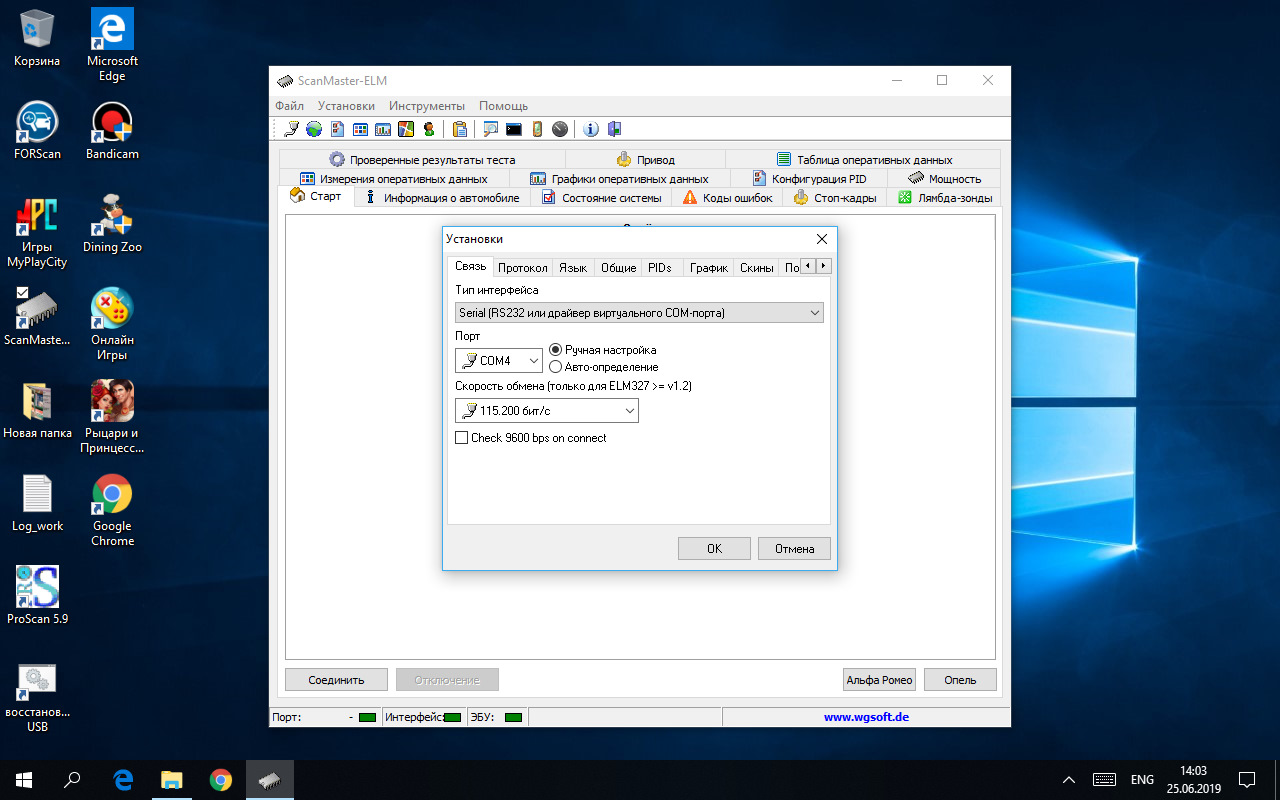
Task: Open Bandicam desktop shortcut
Action: coord(112,131)
